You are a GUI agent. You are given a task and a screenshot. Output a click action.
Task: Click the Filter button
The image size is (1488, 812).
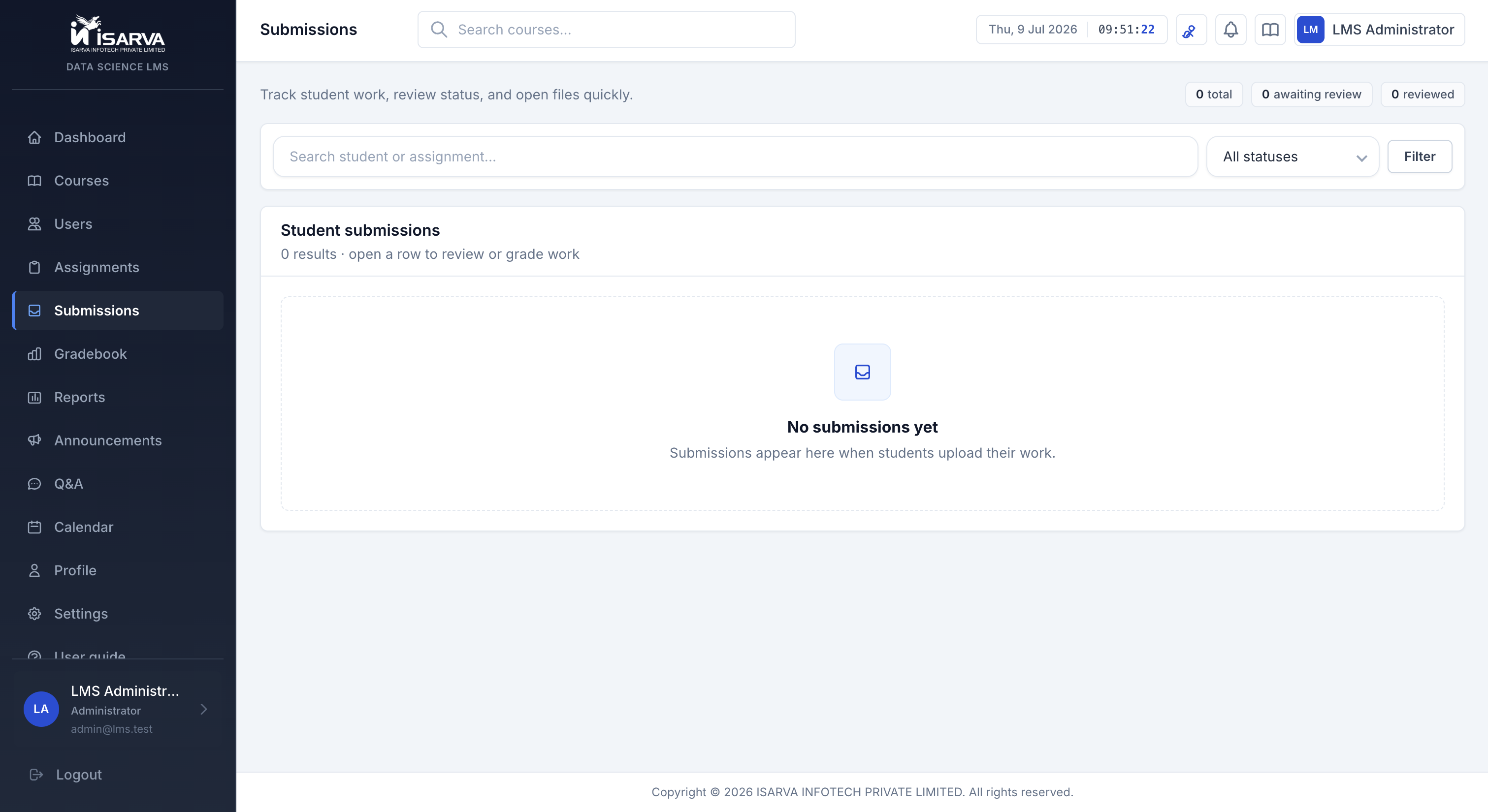(x=1420, y=156)
